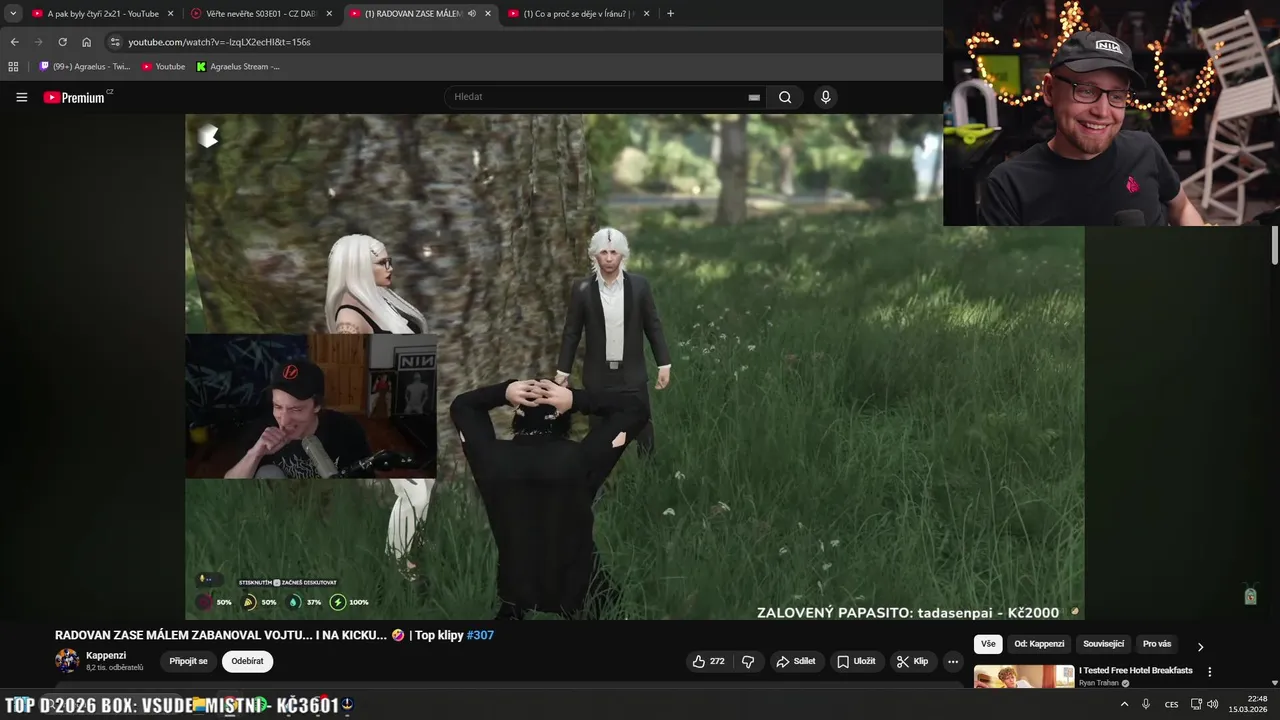Show more filter chips with right arrow
Image resolution: width=1280 pixels, height=720 pixels.
pyautogui.click(x=1200, y=646)
